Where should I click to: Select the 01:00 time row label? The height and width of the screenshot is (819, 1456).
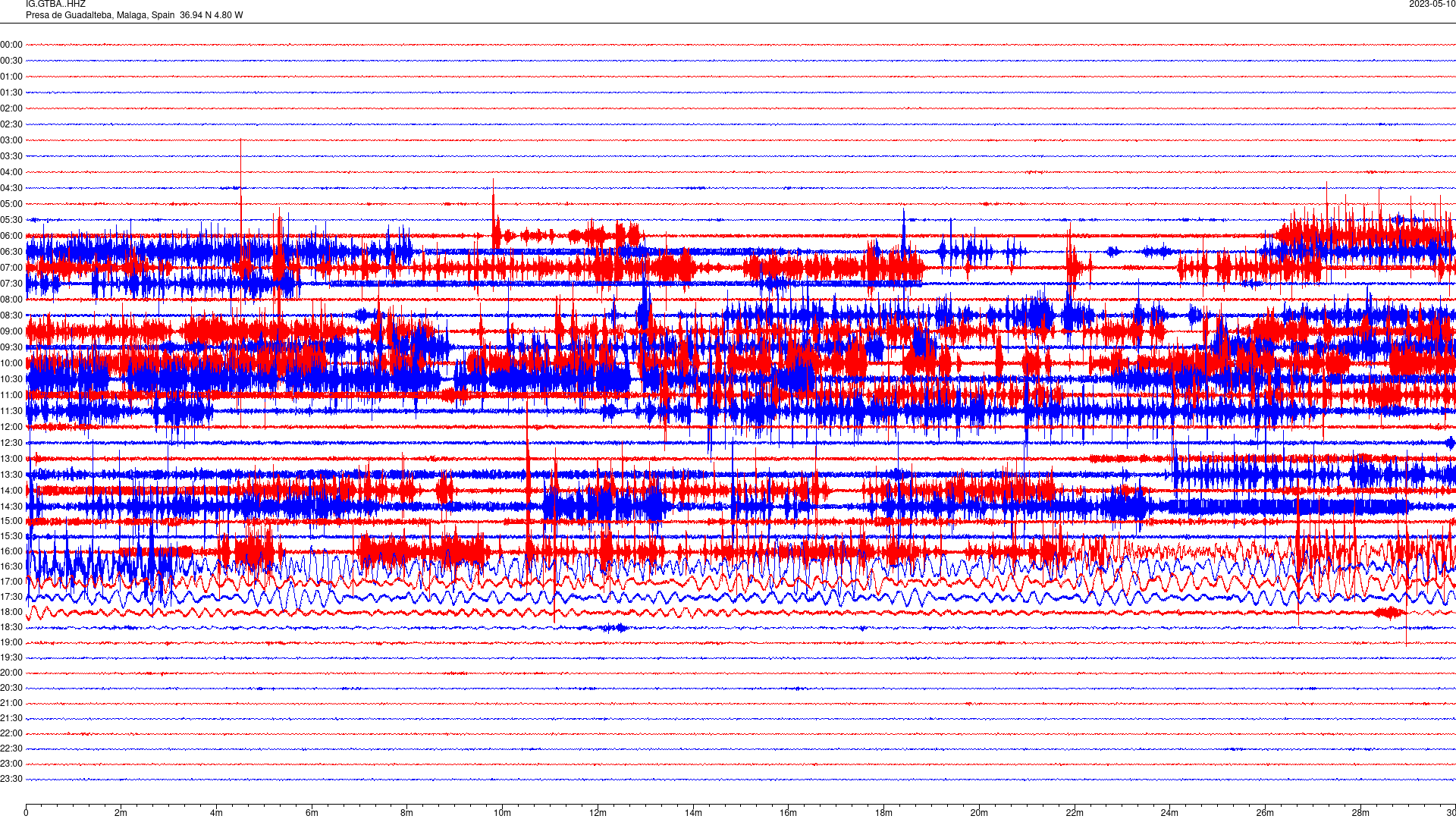pos(11,77)
